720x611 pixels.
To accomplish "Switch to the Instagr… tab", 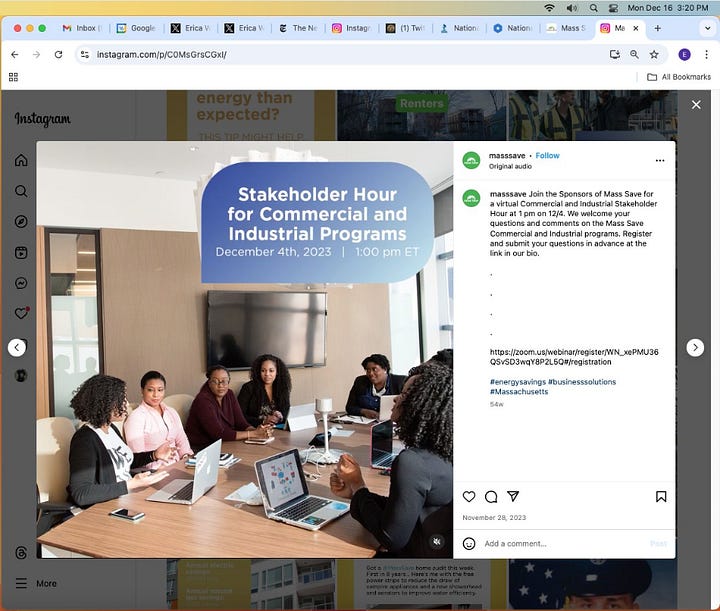I will (x=352, y=28).
